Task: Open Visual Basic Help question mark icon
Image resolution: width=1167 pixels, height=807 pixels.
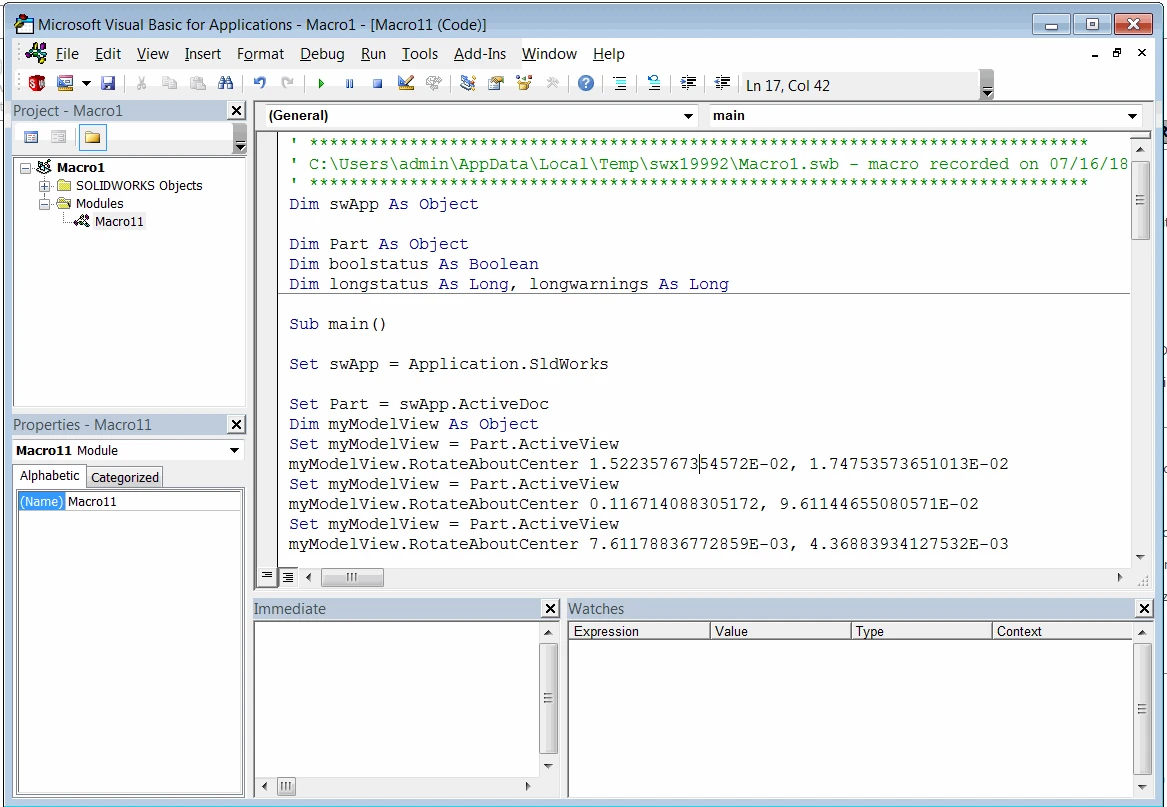Action: pyautogui.click(x=586, y=84)
